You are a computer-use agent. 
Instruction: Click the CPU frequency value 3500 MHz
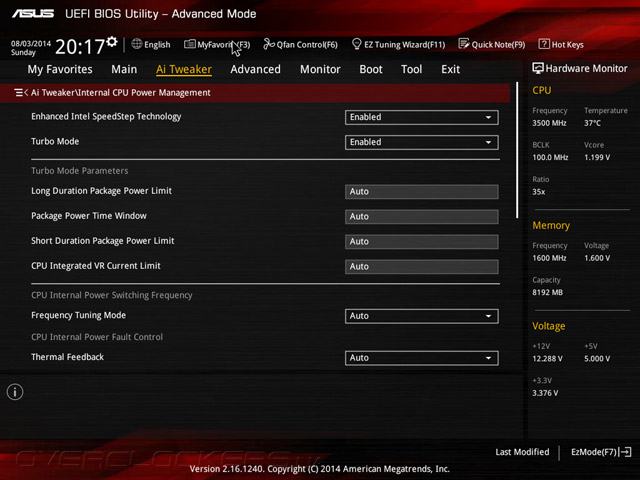pyautogui.click(x=549, y=123)
